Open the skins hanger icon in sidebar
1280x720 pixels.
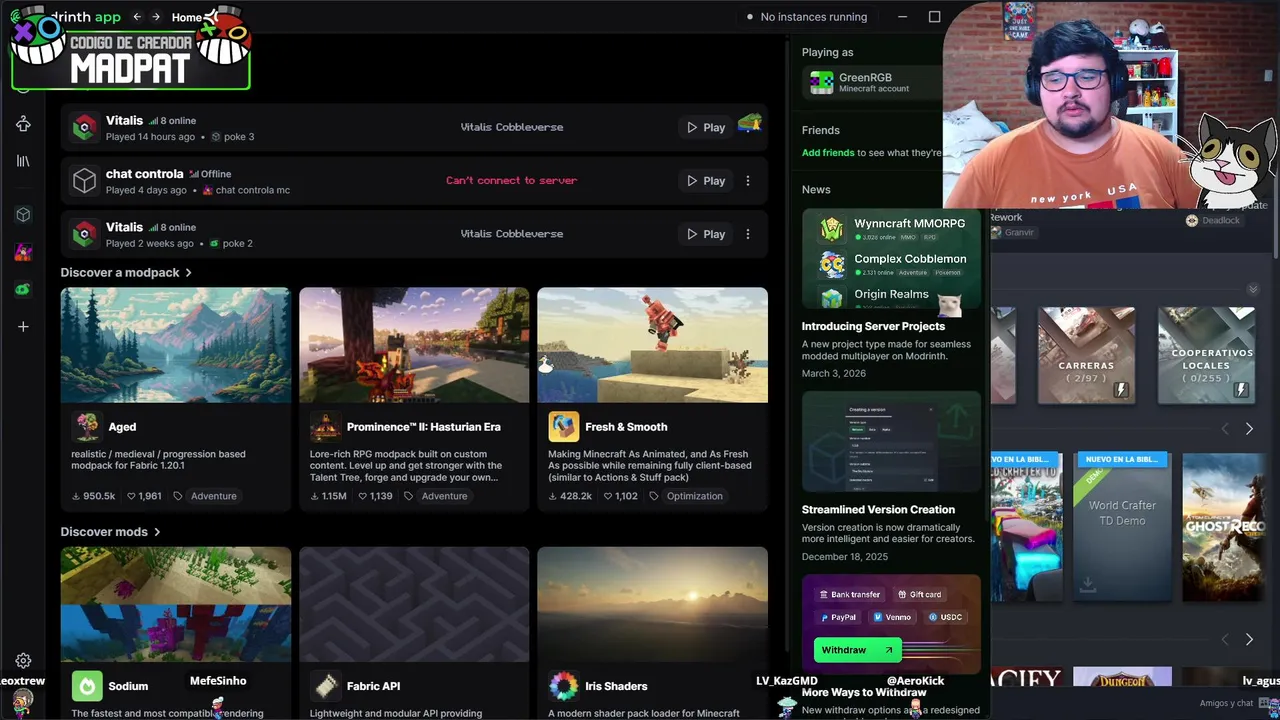[x=23, y=124]
